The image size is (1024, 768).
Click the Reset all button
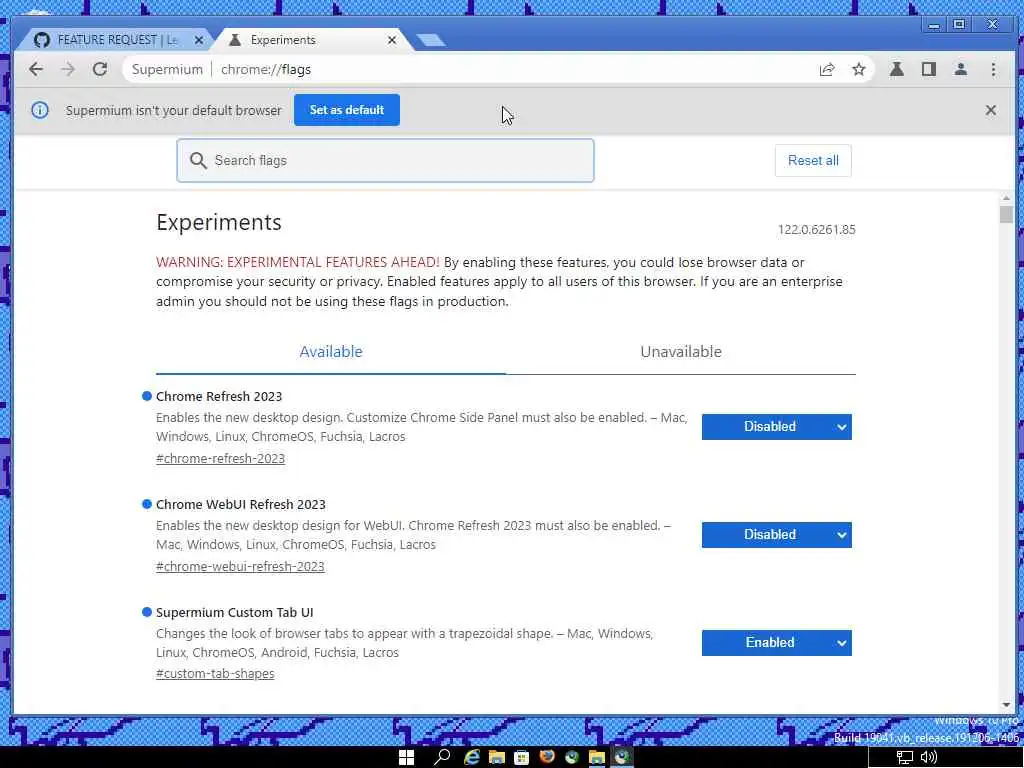[813, 161]
